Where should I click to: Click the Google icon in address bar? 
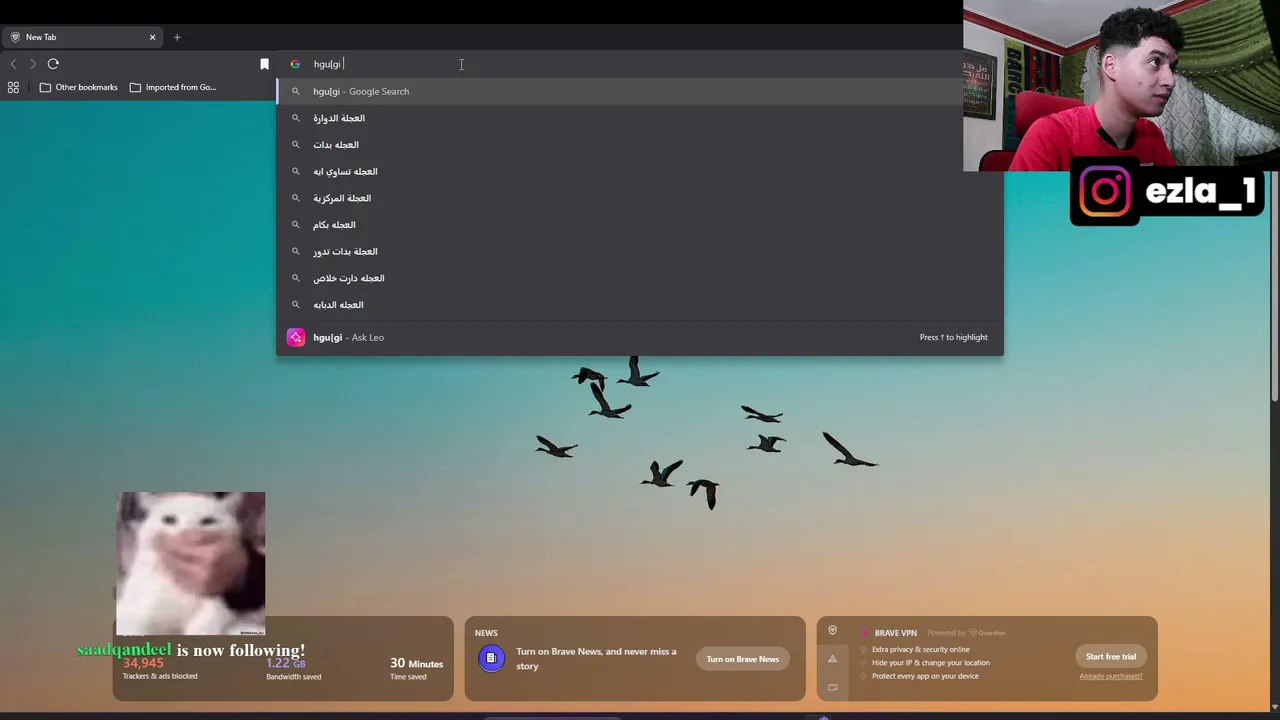point(295,64)
